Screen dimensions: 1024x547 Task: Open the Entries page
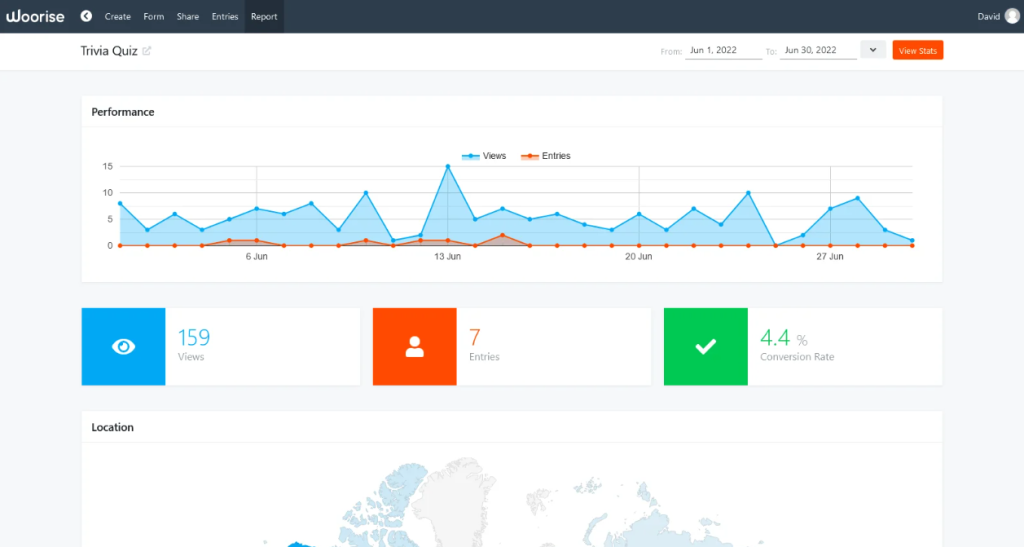225,16
